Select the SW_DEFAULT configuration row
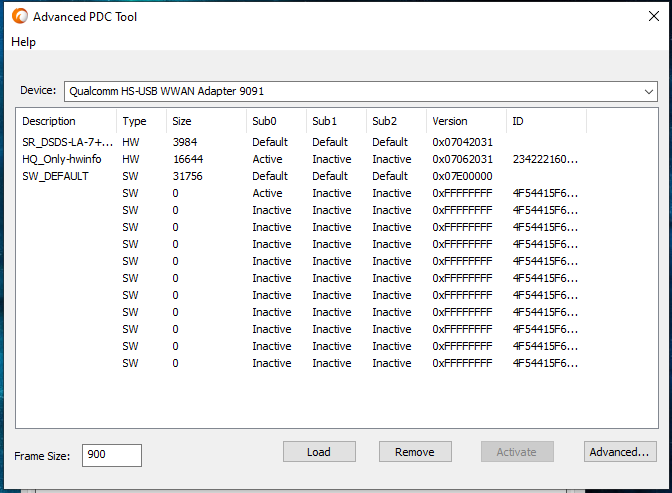This screenshot has height=493, width=672. (x=55, y=176)
